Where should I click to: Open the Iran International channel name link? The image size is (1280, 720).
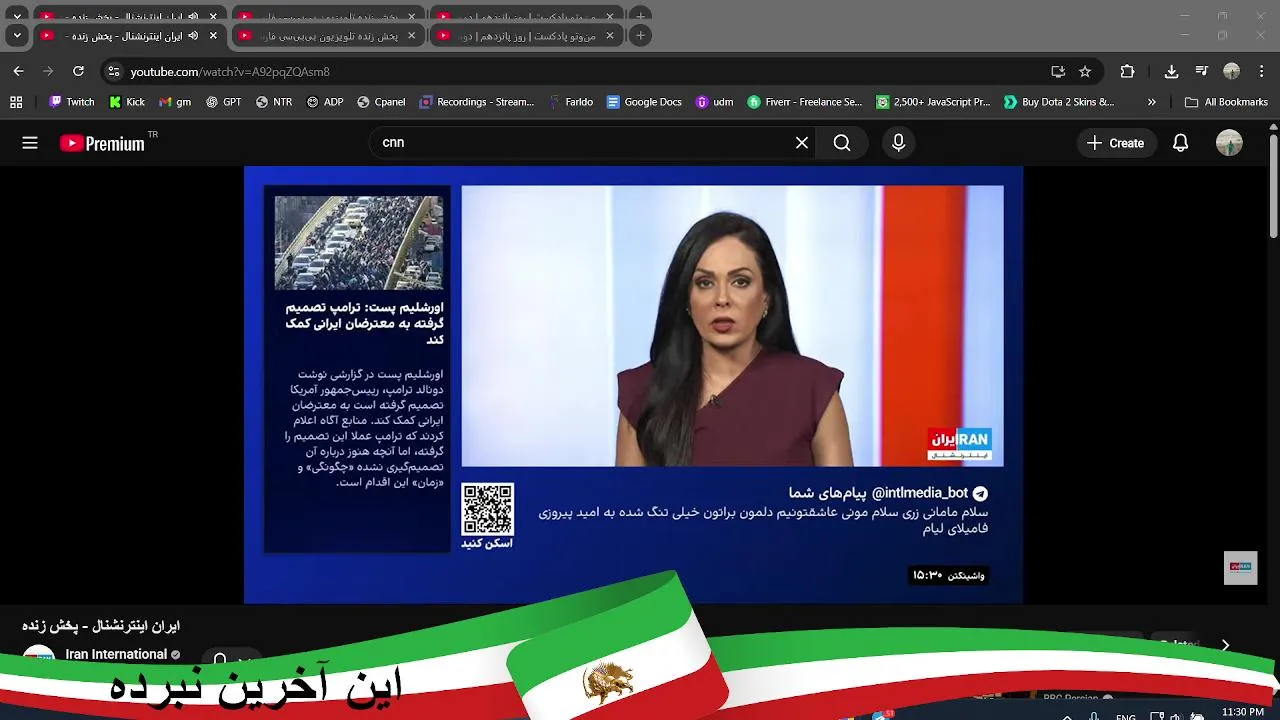(x=116, y=654)
